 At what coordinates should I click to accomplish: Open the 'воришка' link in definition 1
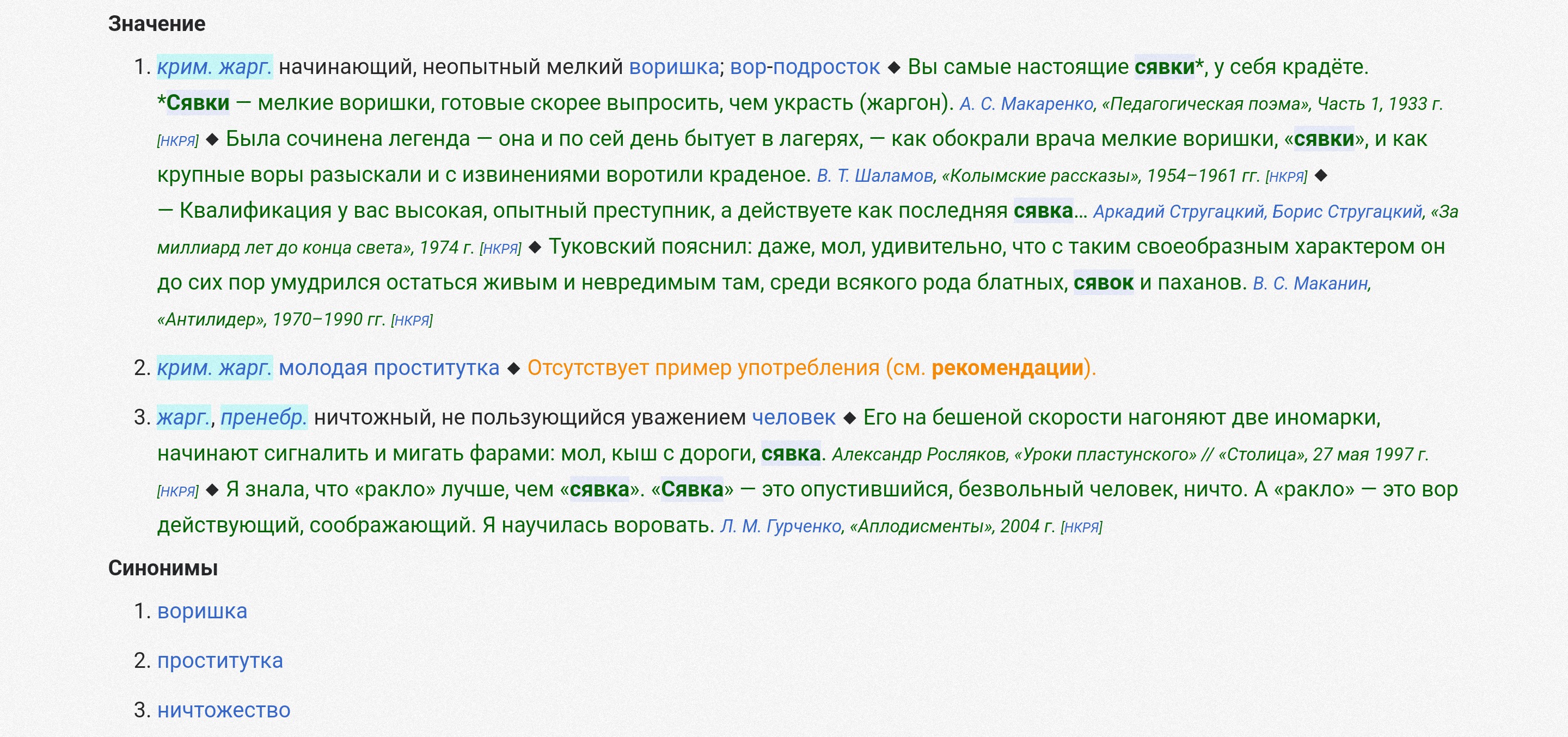tap(674, 67)
